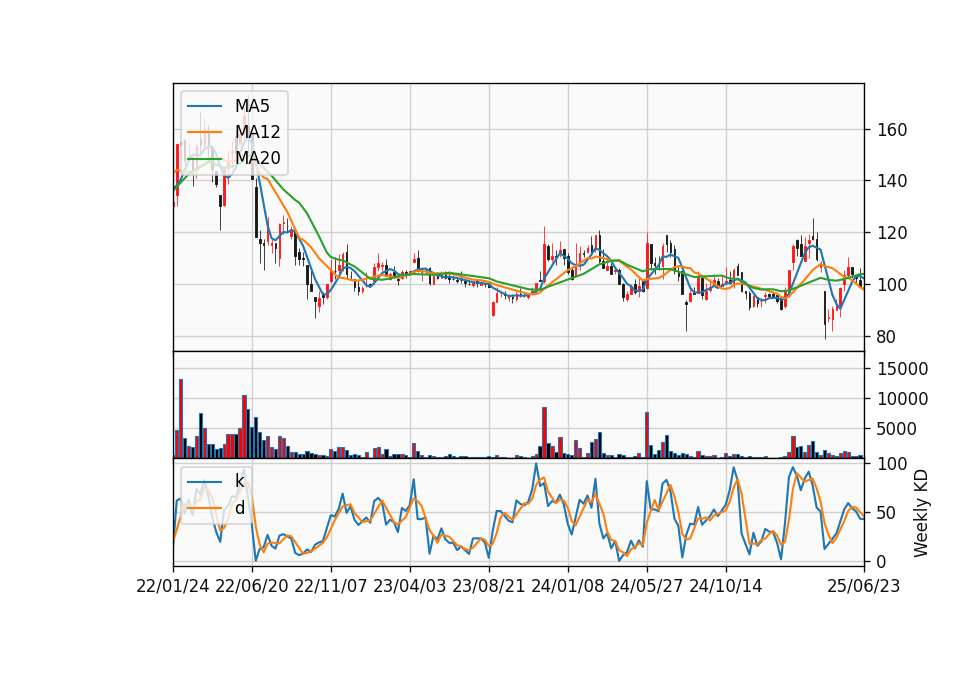The height and width of the screenshot is (690, 960).
Task: Click the 140 price axis tick label
Action: [892, 181]
